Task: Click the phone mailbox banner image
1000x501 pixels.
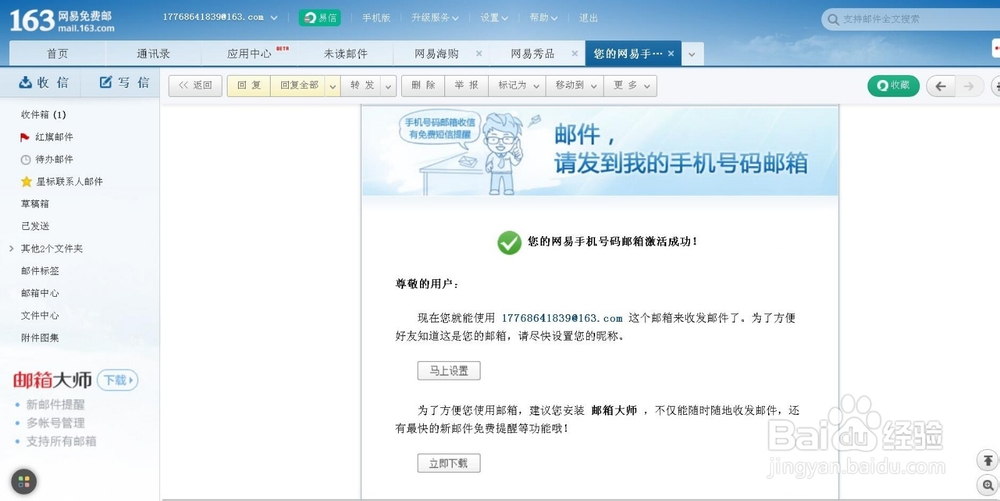Action: tap(600, 151)
